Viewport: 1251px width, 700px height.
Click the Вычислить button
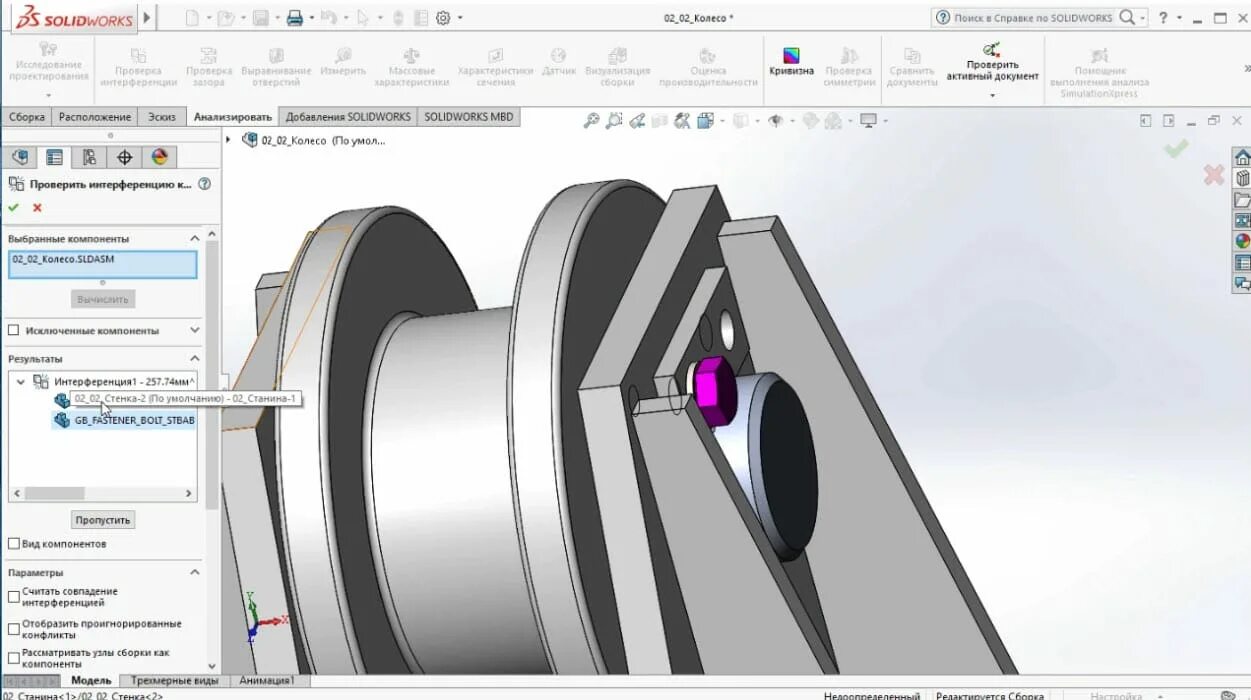tap(103, 299)
